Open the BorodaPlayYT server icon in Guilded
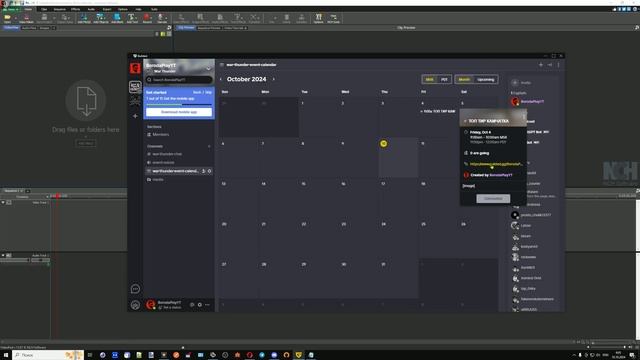The height and width of the screenshot is (360, 640). 135,68
